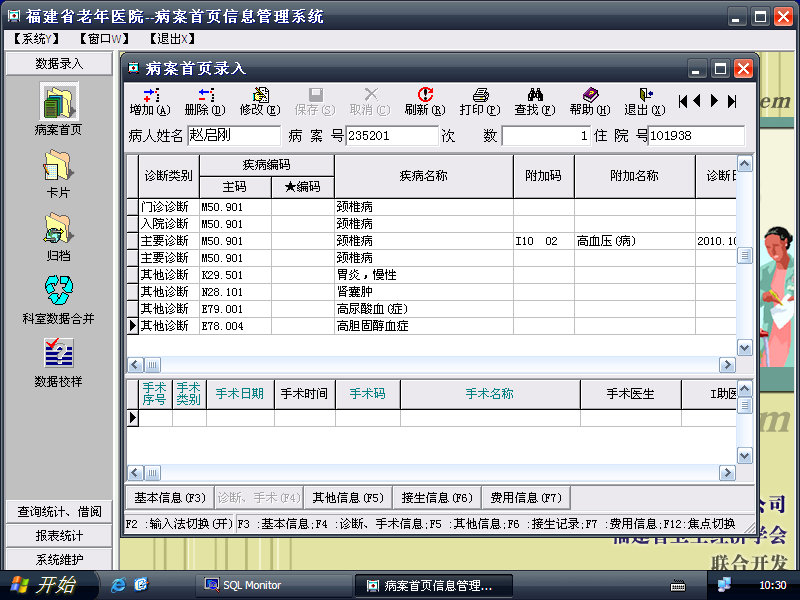Viewport: 800px width, 600px height.
Task: Switch to 费用信息(F7) tab
Action: (x=526, y=497)
